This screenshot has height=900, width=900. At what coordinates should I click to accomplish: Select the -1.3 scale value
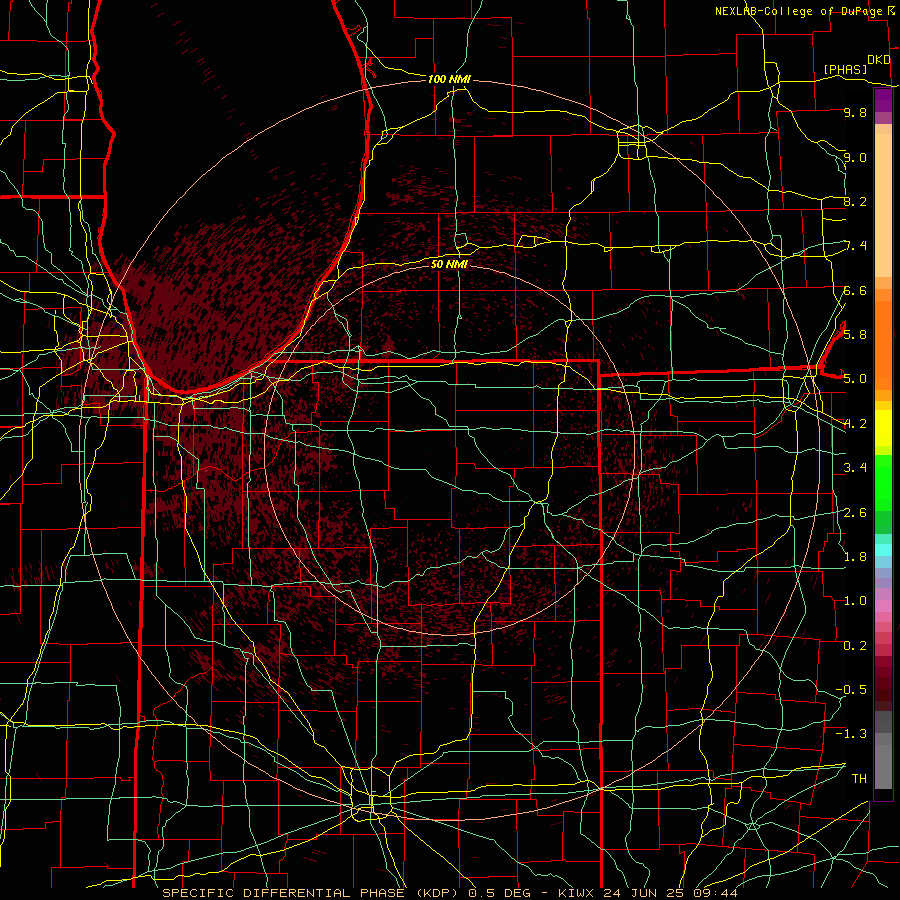click(x=851, y=734)
